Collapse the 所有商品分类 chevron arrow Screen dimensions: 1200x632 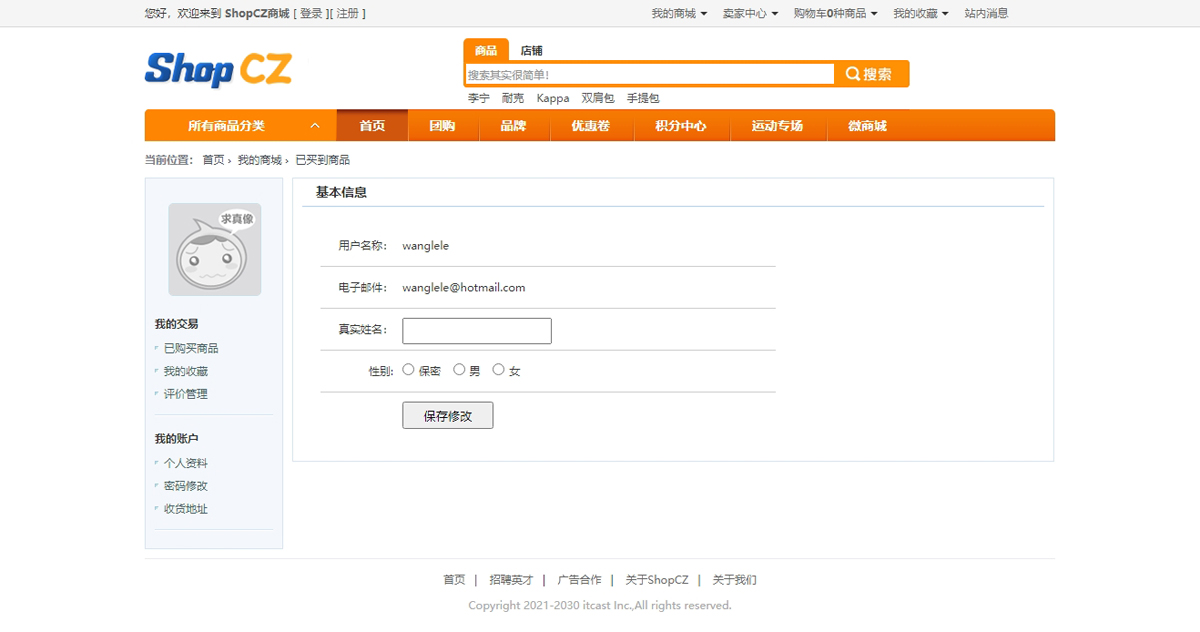point(315,126)
